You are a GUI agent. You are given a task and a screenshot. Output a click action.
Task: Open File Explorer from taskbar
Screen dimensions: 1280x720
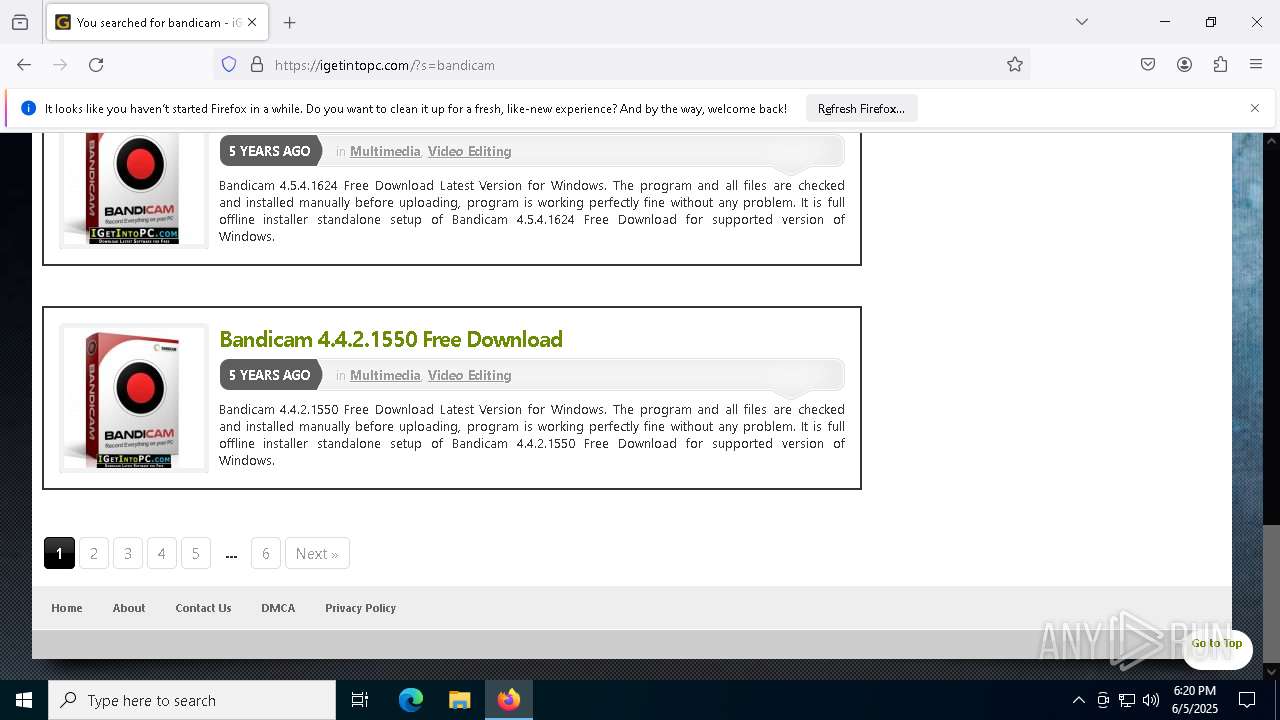pyautogui.click(x=459, y=700)
